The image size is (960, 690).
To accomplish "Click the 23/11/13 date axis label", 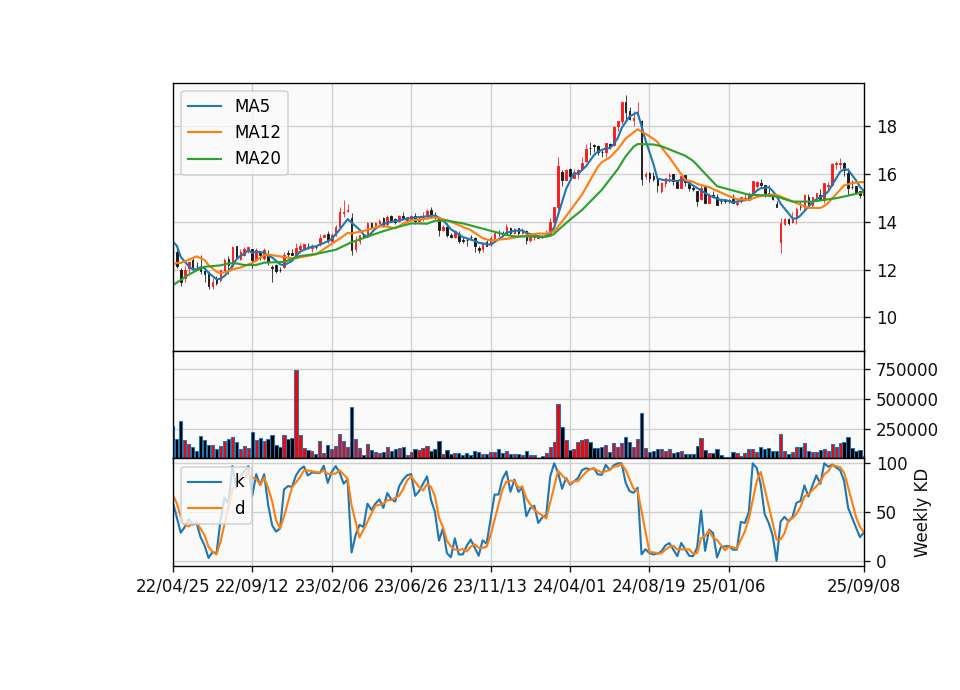I will tap(490, 586).
